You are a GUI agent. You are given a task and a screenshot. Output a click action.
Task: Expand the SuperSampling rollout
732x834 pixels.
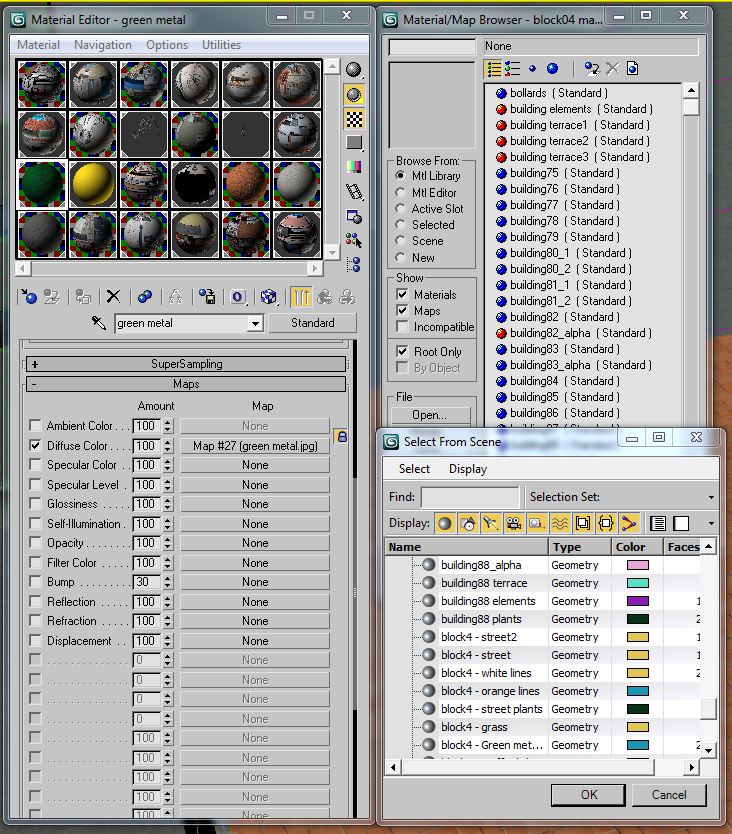pos(186,364)
